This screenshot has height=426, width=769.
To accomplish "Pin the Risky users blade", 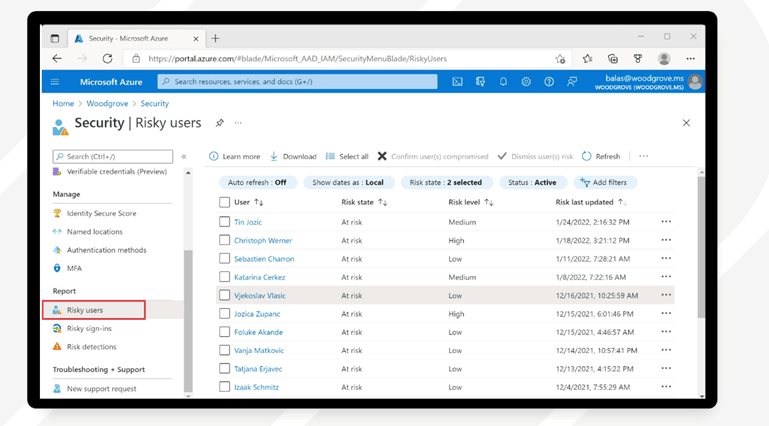I will coord(219,123).
